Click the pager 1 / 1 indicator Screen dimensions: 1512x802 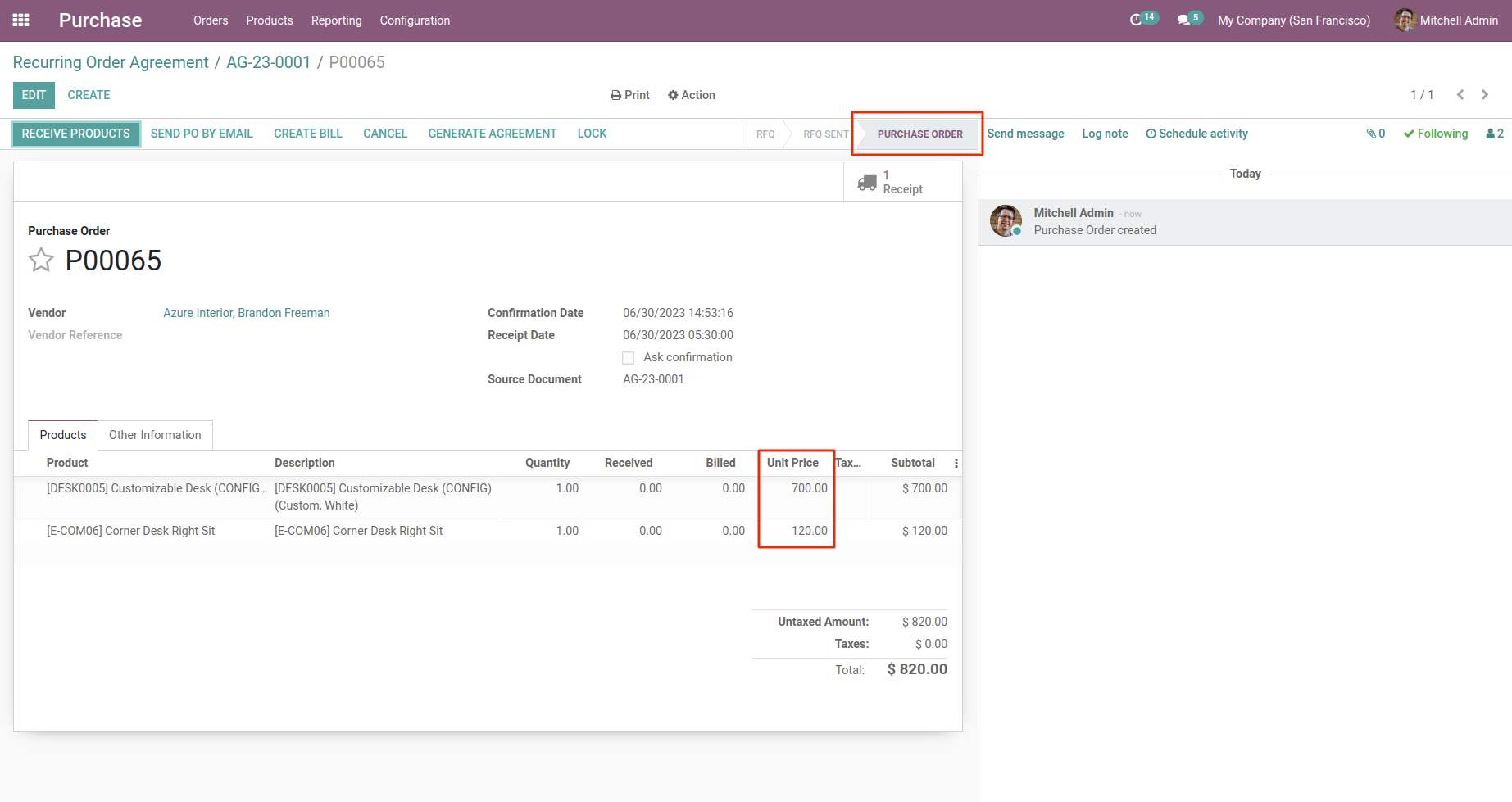point(1422,95)
